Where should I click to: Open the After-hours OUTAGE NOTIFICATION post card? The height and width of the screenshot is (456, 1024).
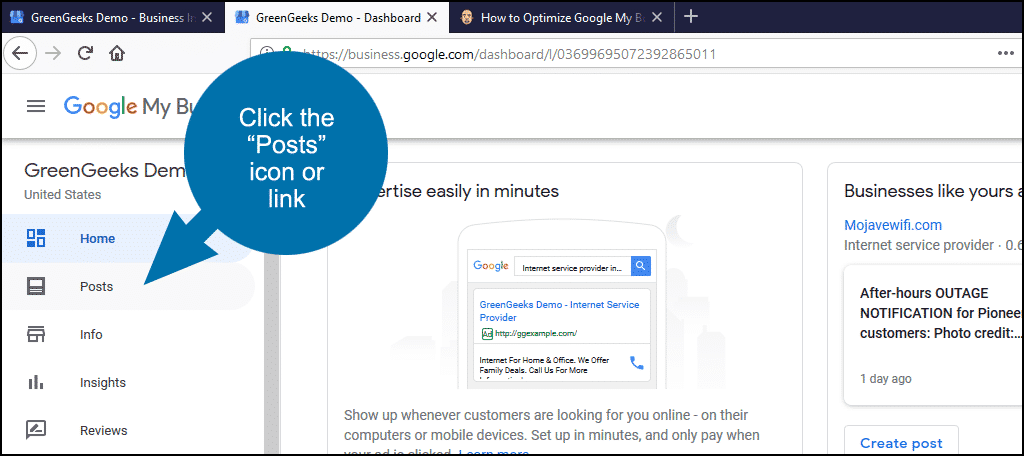(934, 335)
